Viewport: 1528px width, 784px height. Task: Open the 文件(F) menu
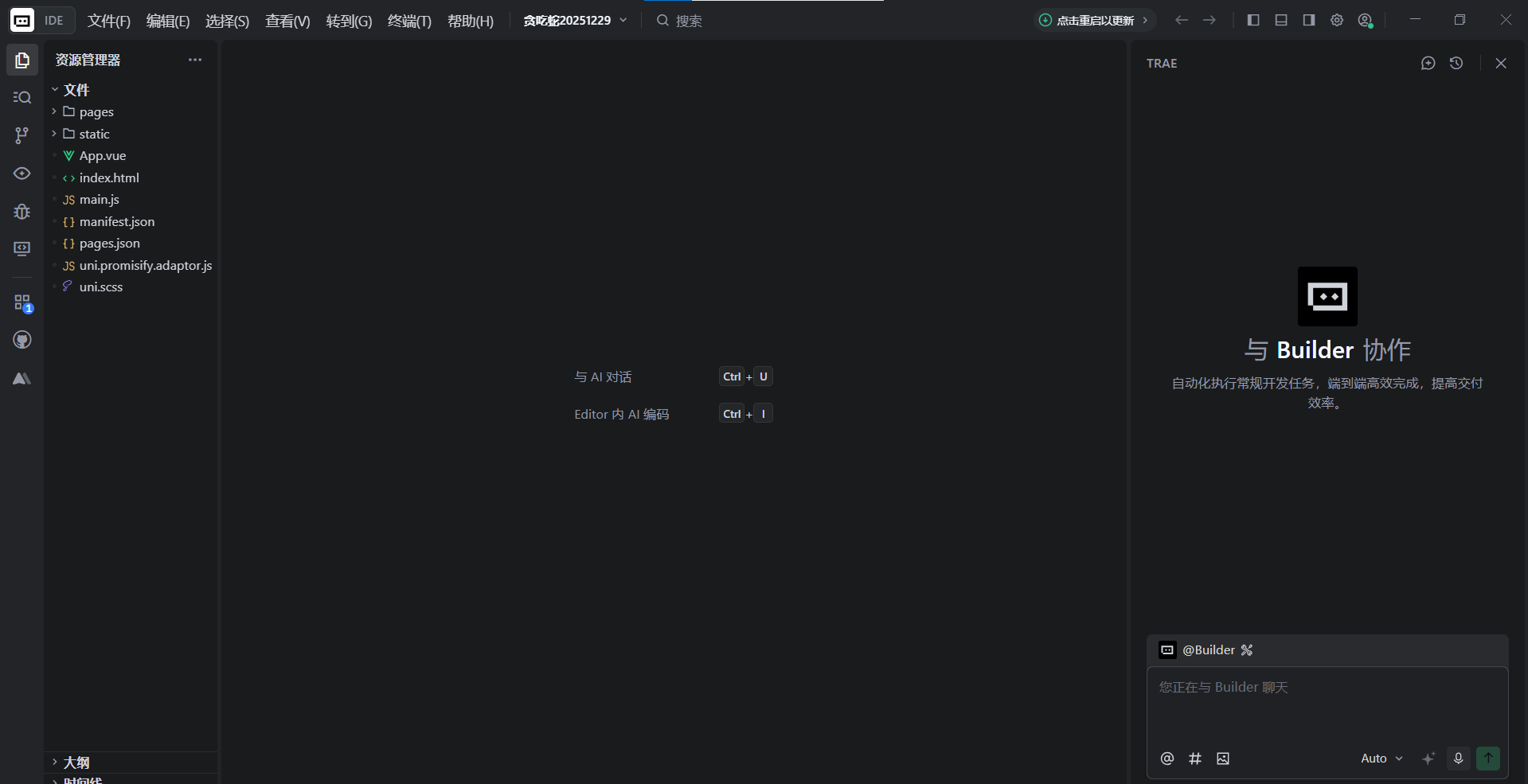108,21
